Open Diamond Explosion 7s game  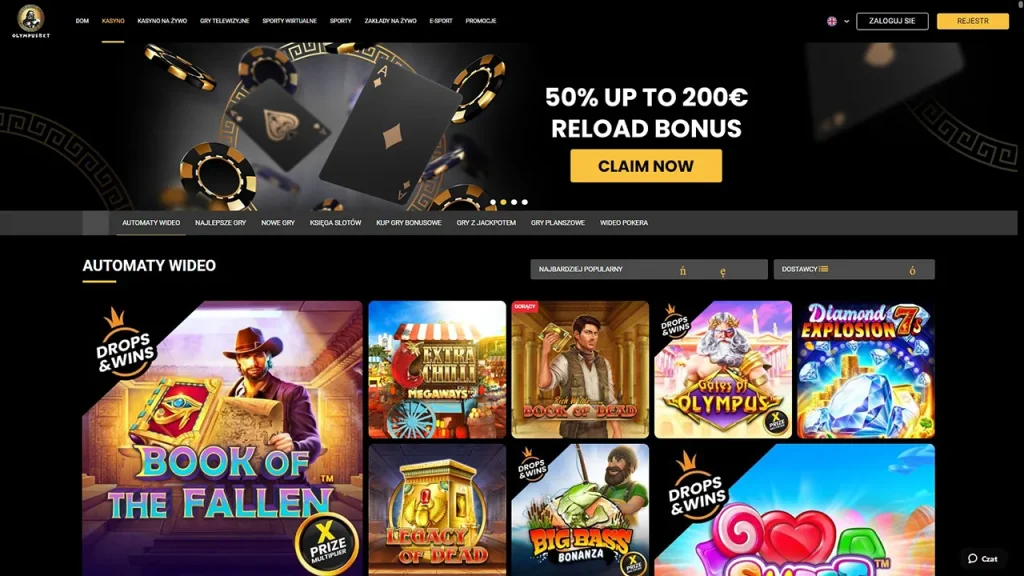pyautogui.click(x=866, y=370)
